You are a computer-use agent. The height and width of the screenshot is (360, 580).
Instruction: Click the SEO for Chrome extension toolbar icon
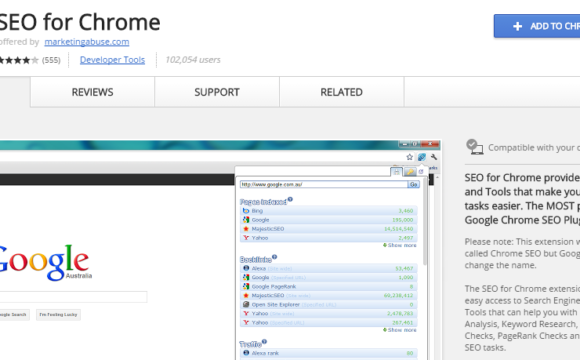pos(422,157)
